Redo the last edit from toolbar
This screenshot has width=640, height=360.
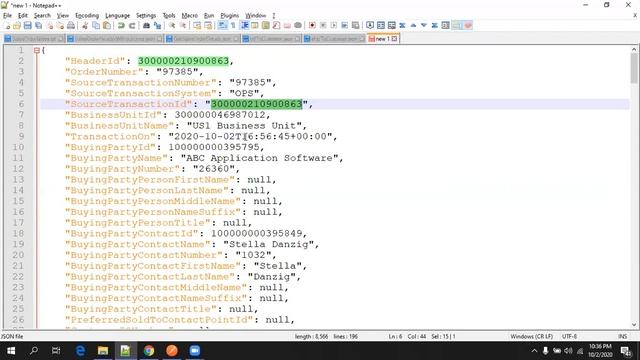(x=132, y=25)
